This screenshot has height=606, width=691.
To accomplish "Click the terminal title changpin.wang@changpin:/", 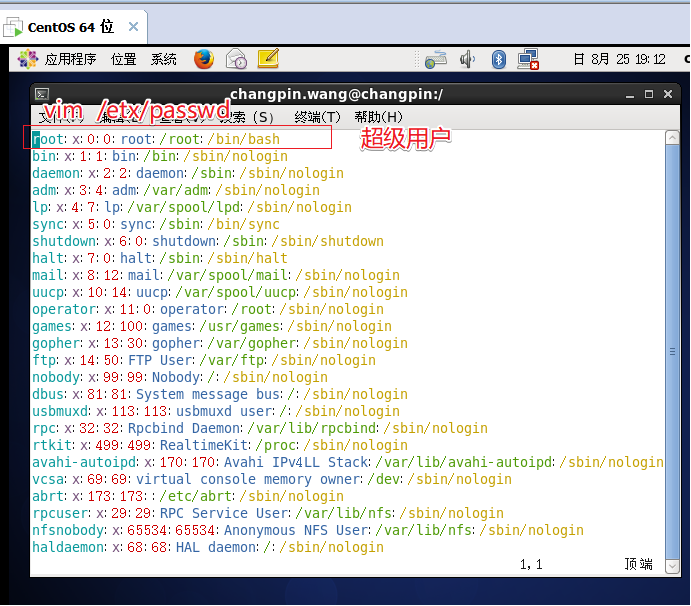I will (x=337, y=94).
